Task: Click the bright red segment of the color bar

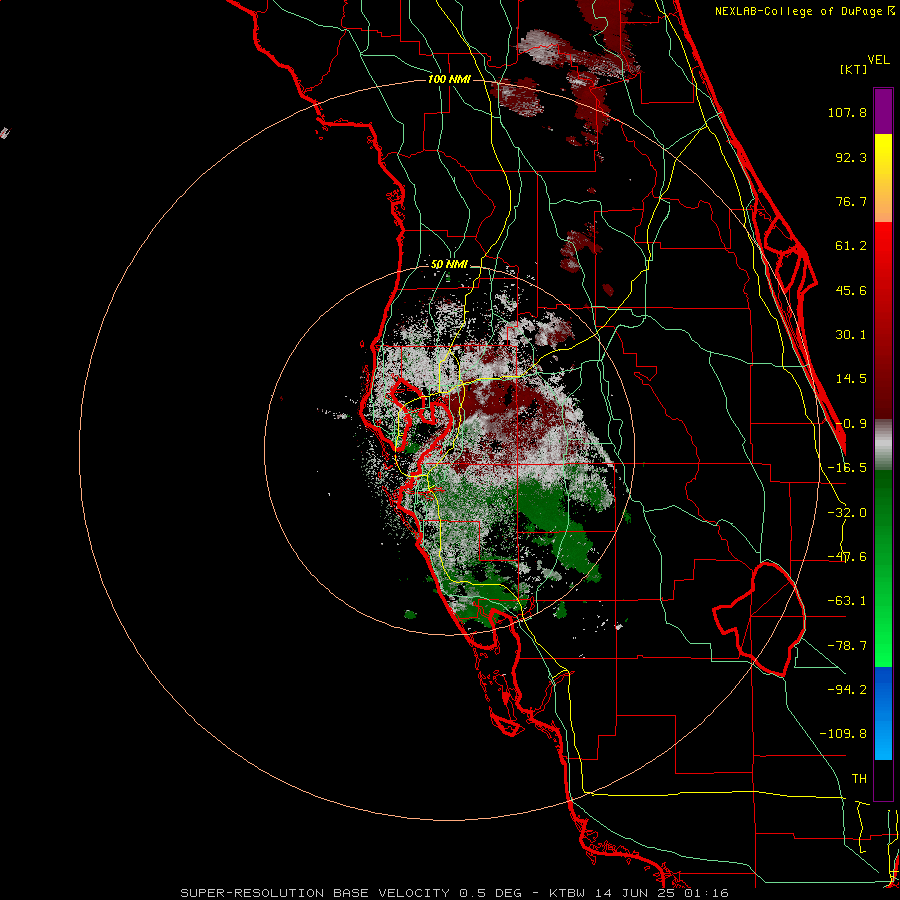Action: (883, 253)
